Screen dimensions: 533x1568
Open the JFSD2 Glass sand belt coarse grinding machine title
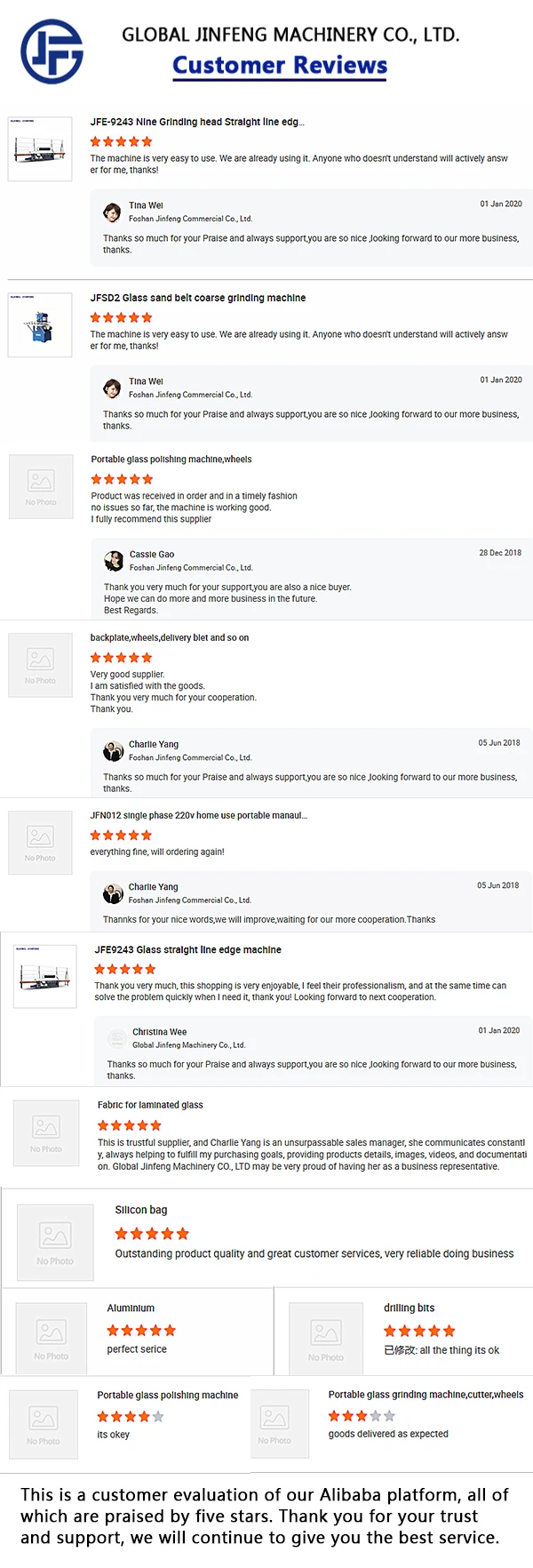coord(198,298)
